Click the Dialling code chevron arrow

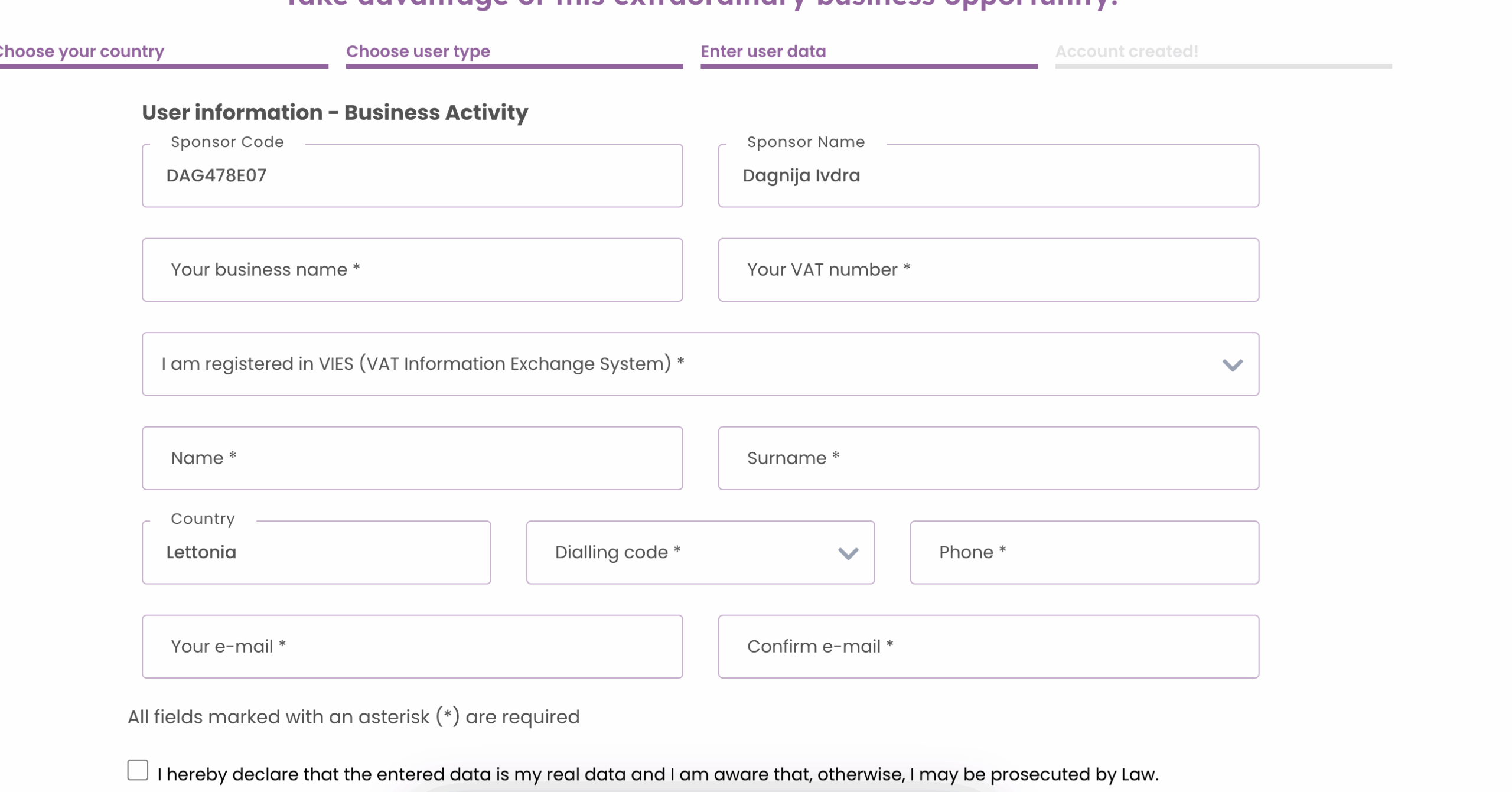coord(848,553)
